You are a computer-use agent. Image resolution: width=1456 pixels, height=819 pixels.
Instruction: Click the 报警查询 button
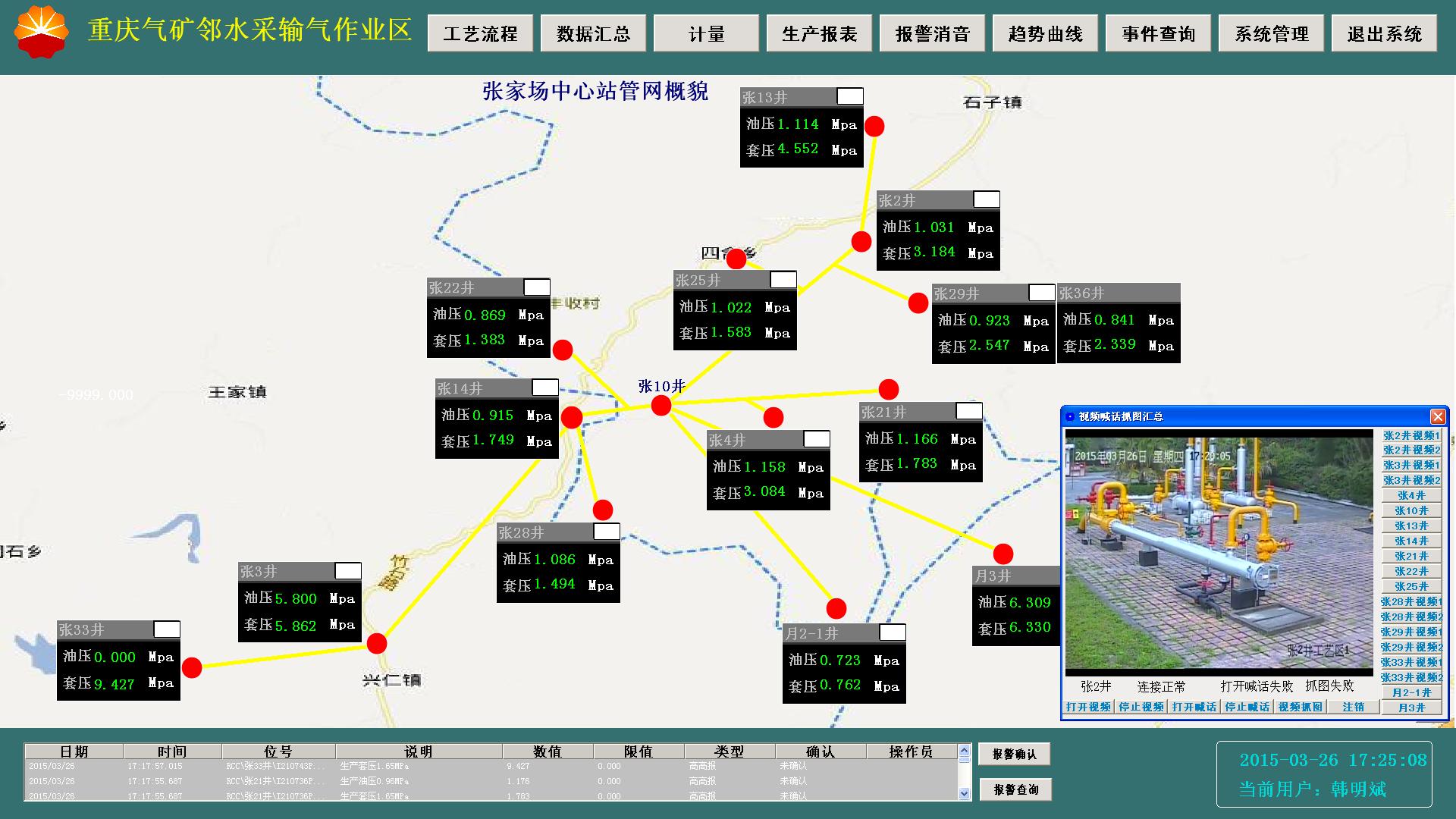click(1015, 789)
